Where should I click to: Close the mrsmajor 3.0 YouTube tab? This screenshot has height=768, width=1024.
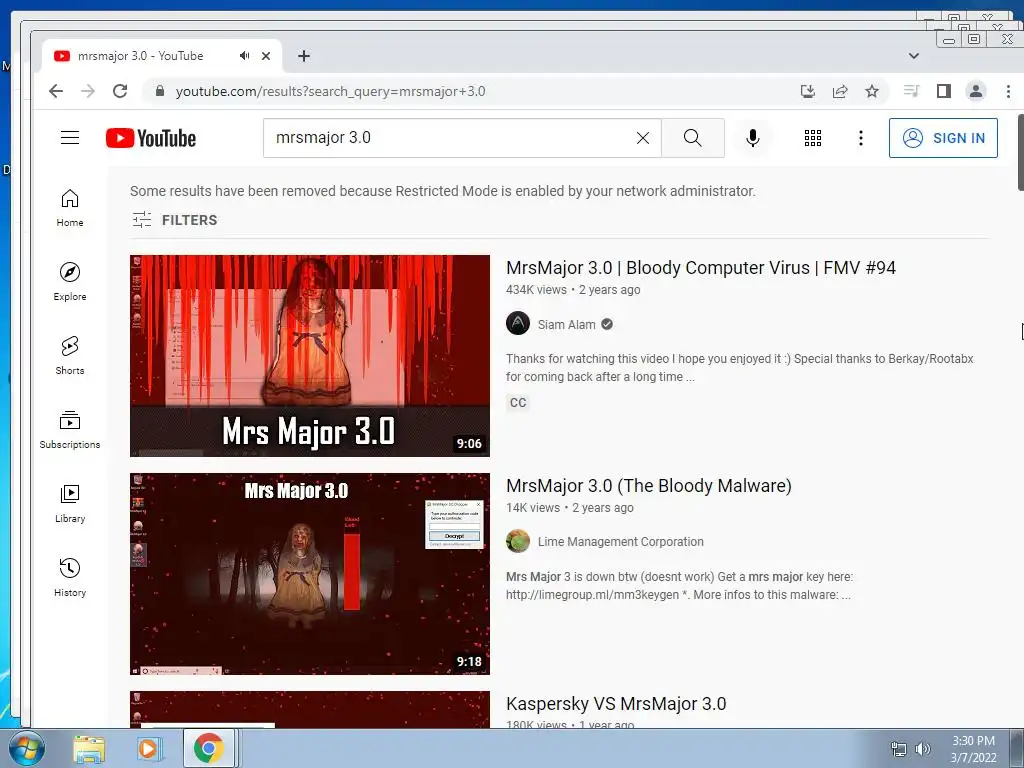[266, 56]
